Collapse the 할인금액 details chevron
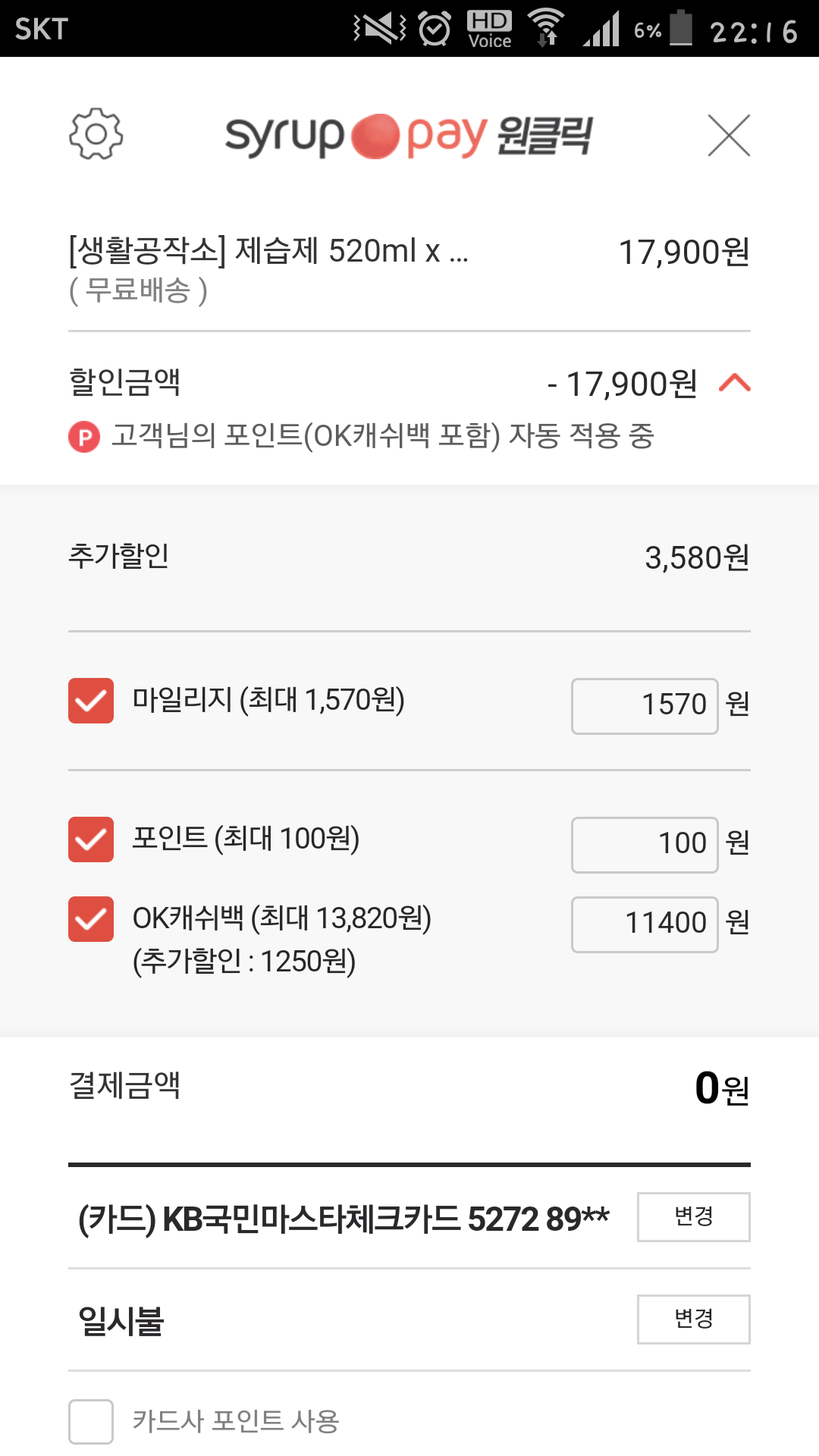Screen dimensions: 819x1456 coord(734,383)
